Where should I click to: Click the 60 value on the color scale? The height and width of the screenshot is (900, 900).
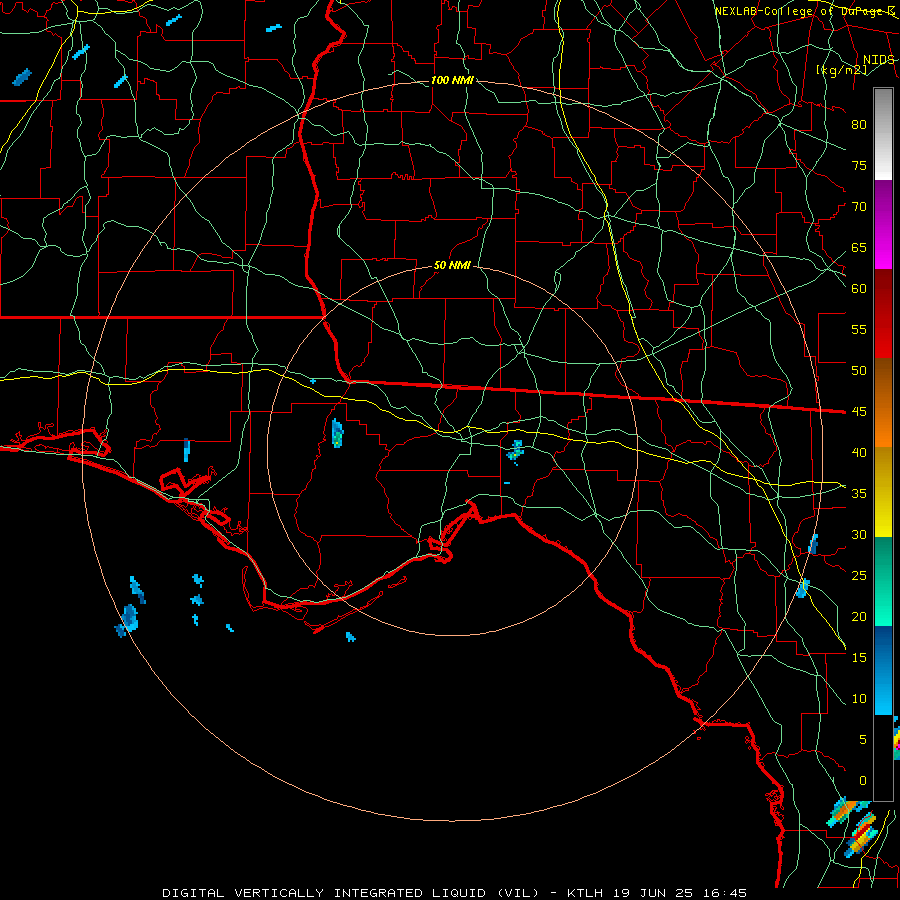(x=859, y=289)
